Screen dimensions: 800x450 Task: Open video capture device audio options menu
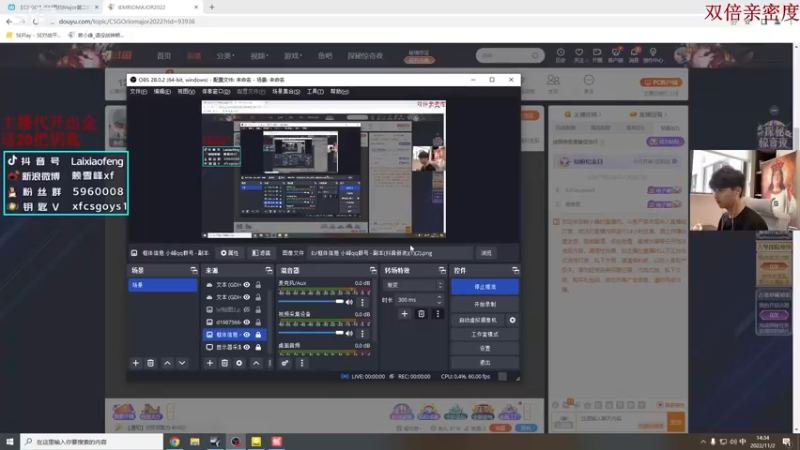pos(363,334)
